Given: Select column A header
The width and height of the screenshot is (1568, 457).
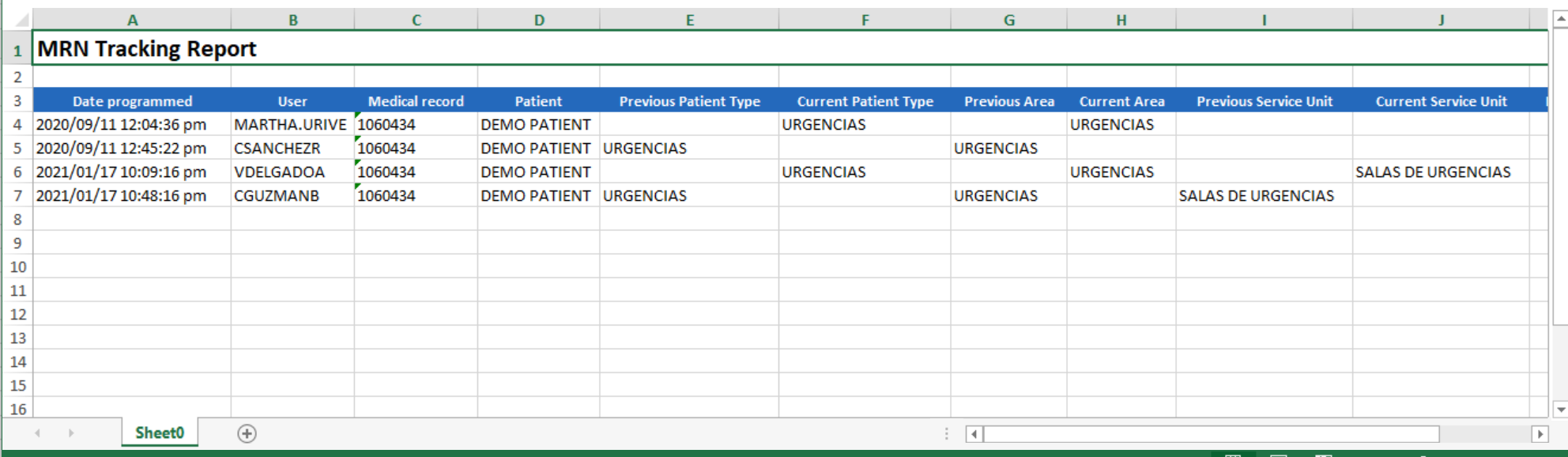Looking at the screenshot, I should pyautogui.click(x=132, y=20).
